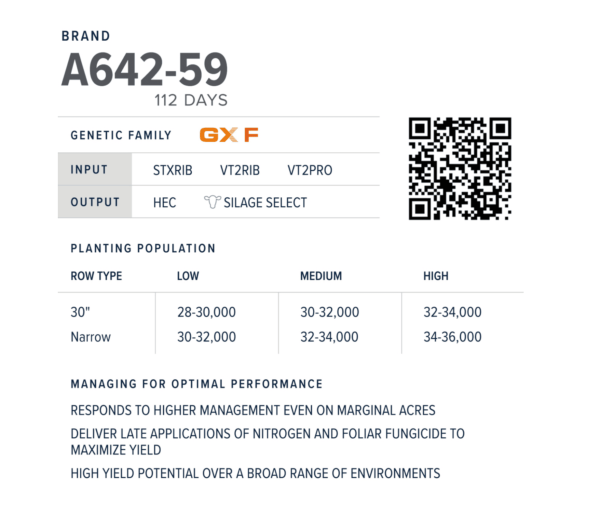
Task: Click the 112 DAYS maturity text
Action: (x=191, y=100)
